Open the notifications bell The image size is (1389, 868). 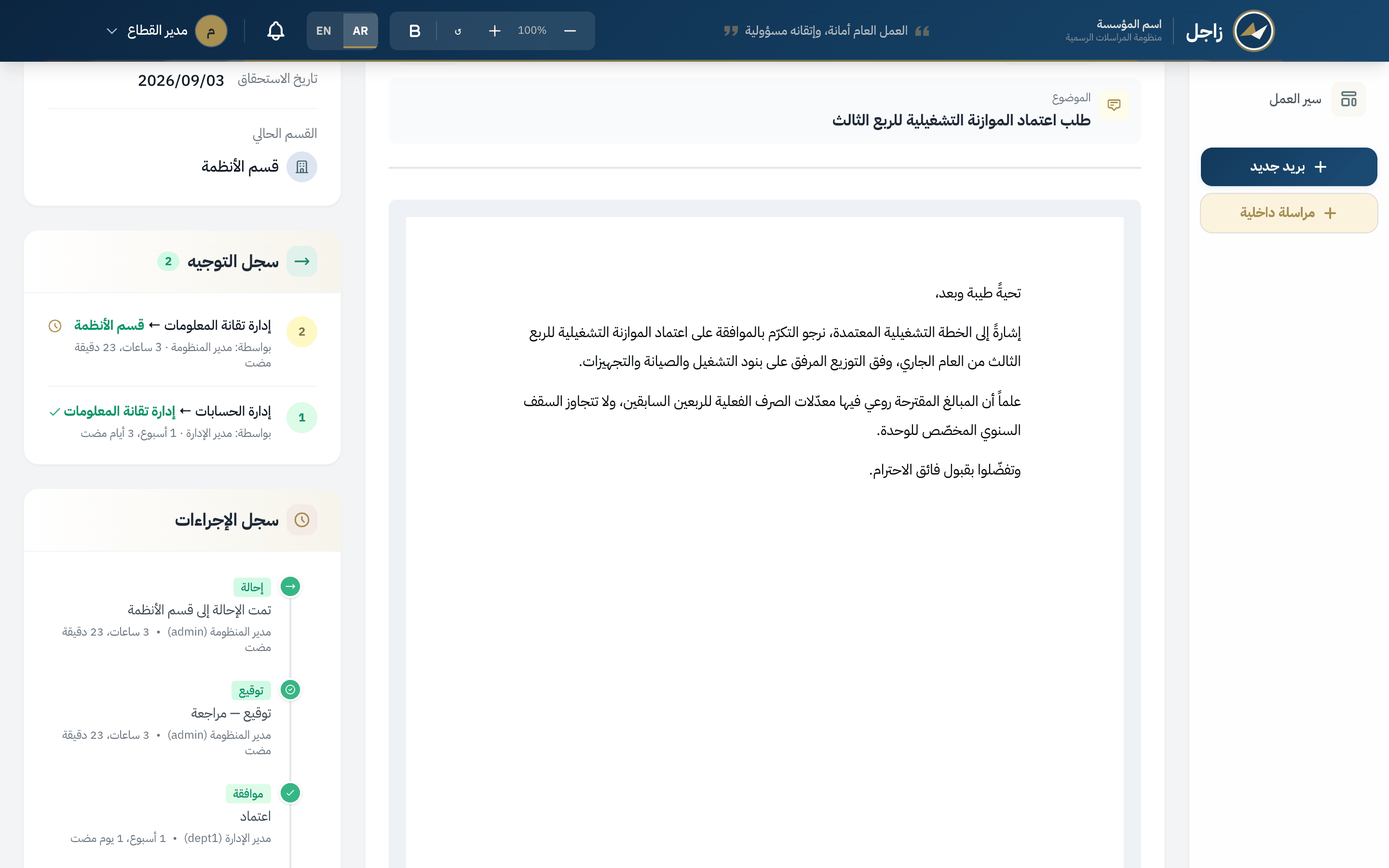pyautogui.click(x=275, y=31)
